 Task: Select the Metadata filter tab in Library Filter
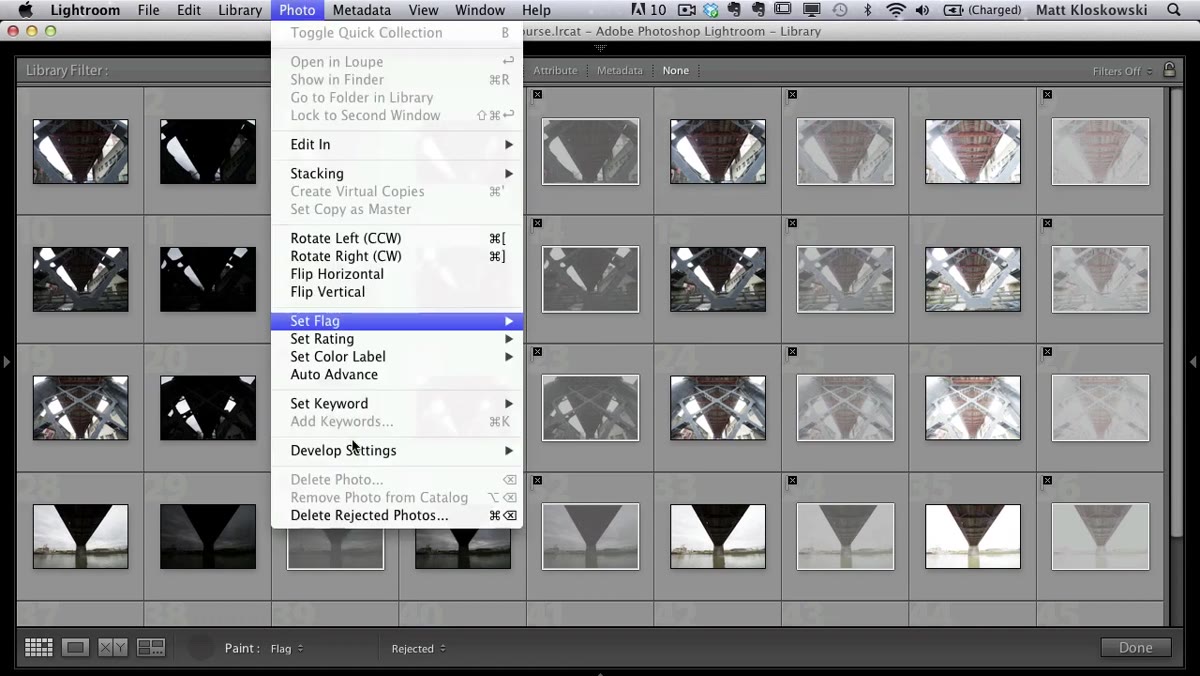click(620, 71)
